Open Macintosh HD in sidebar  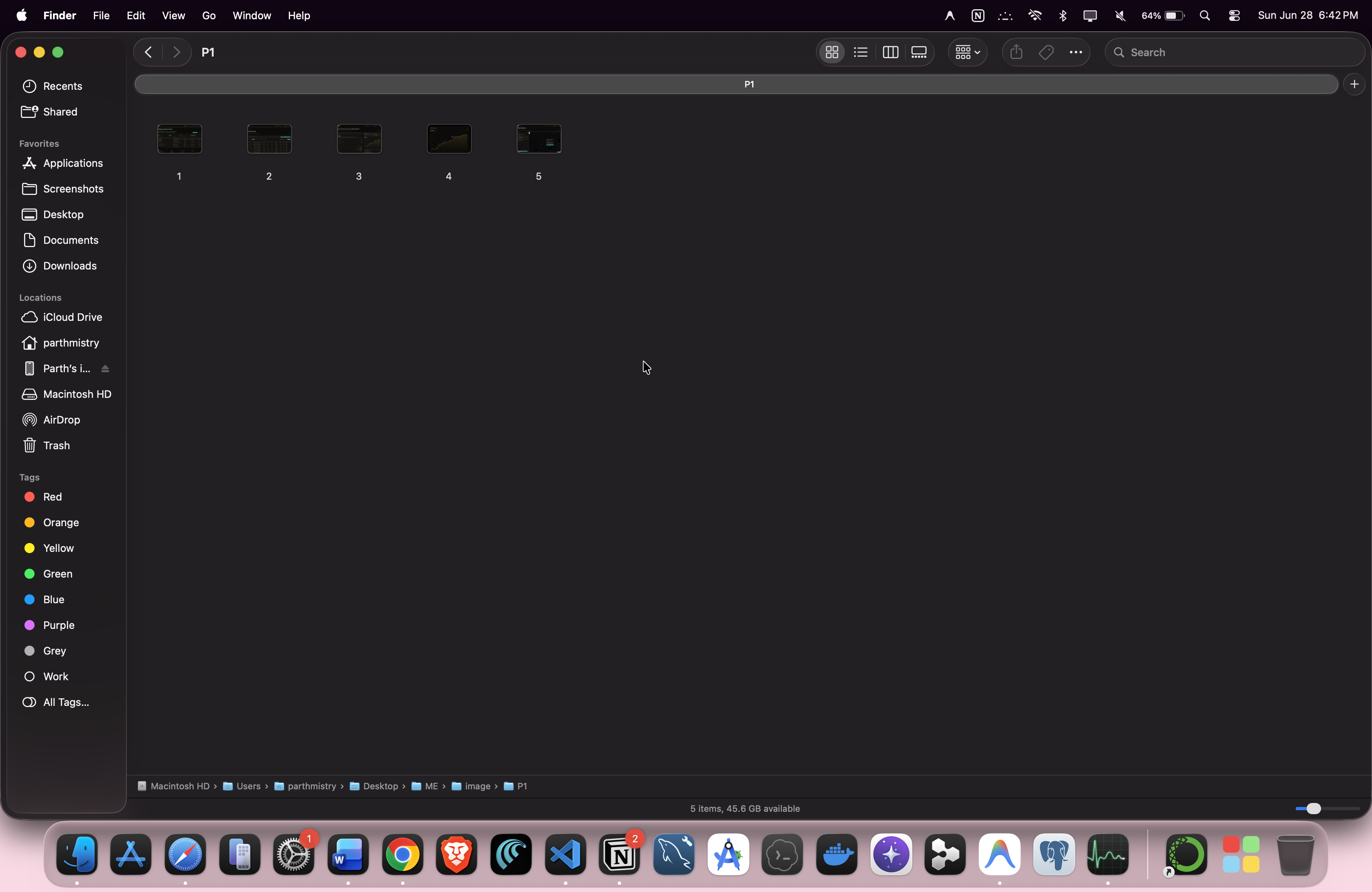[77, 394]
